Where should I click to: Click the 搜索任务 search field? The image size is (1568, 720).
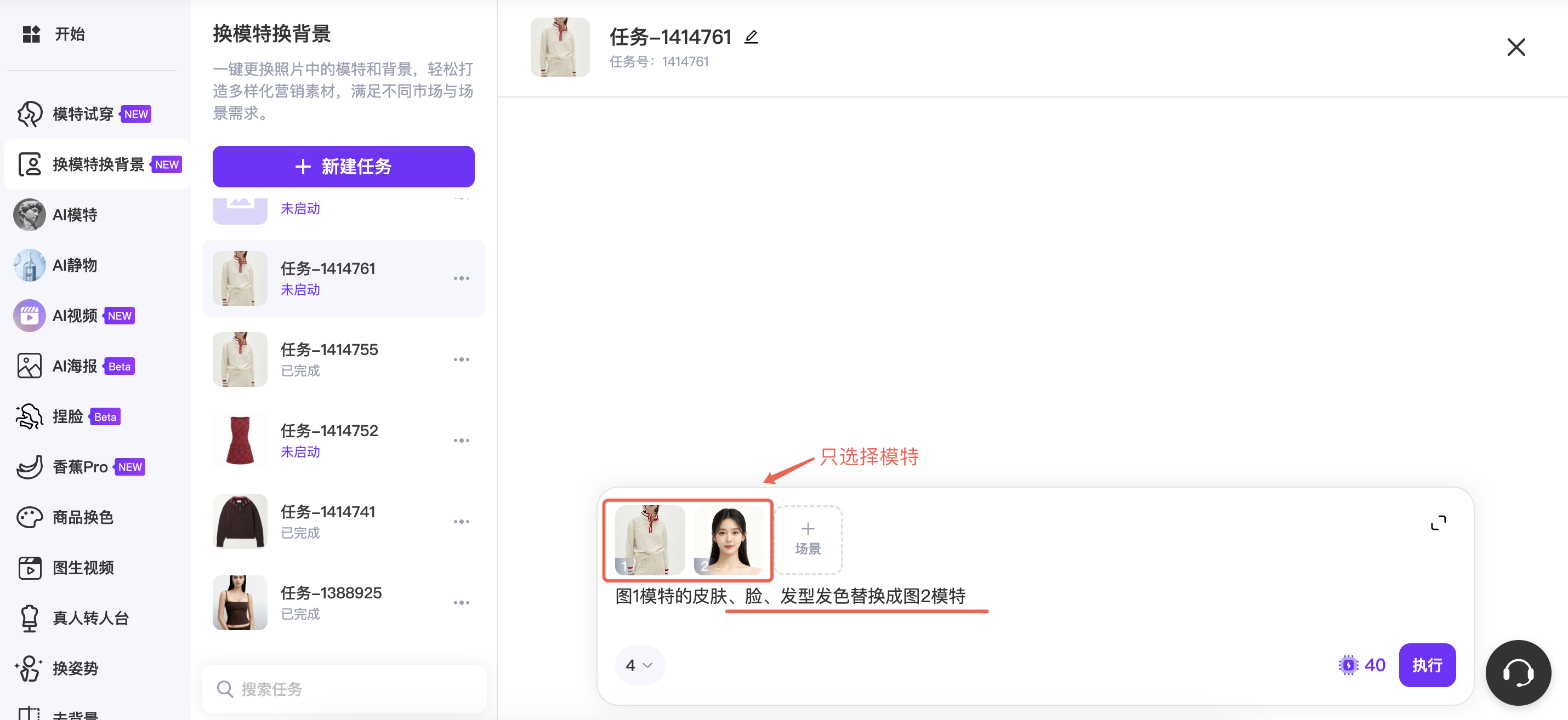click(343, 689)
